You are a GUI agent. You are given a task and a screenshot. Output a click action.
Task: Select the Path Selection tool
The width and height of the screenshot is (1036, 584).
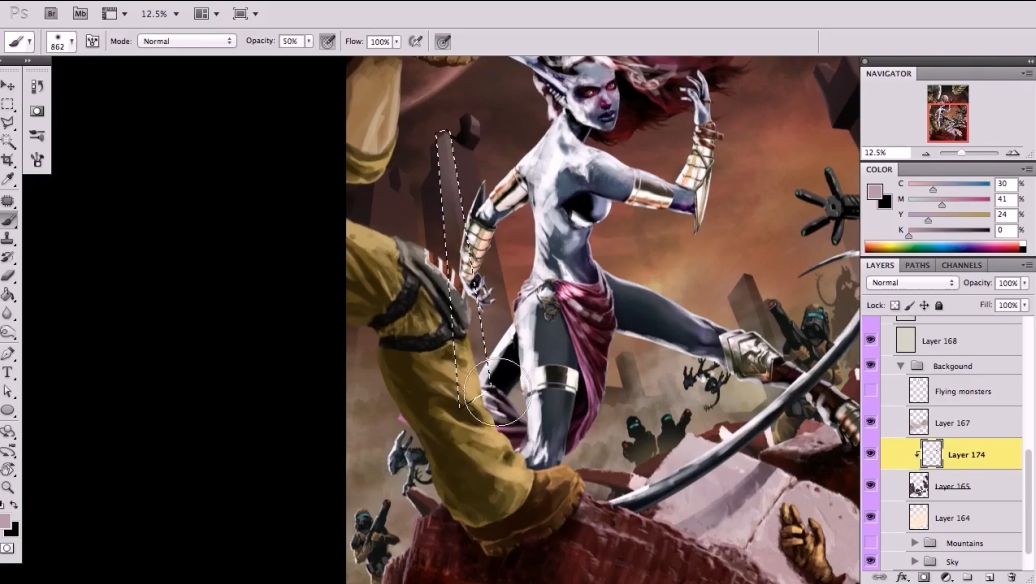[x=8, y=391]
